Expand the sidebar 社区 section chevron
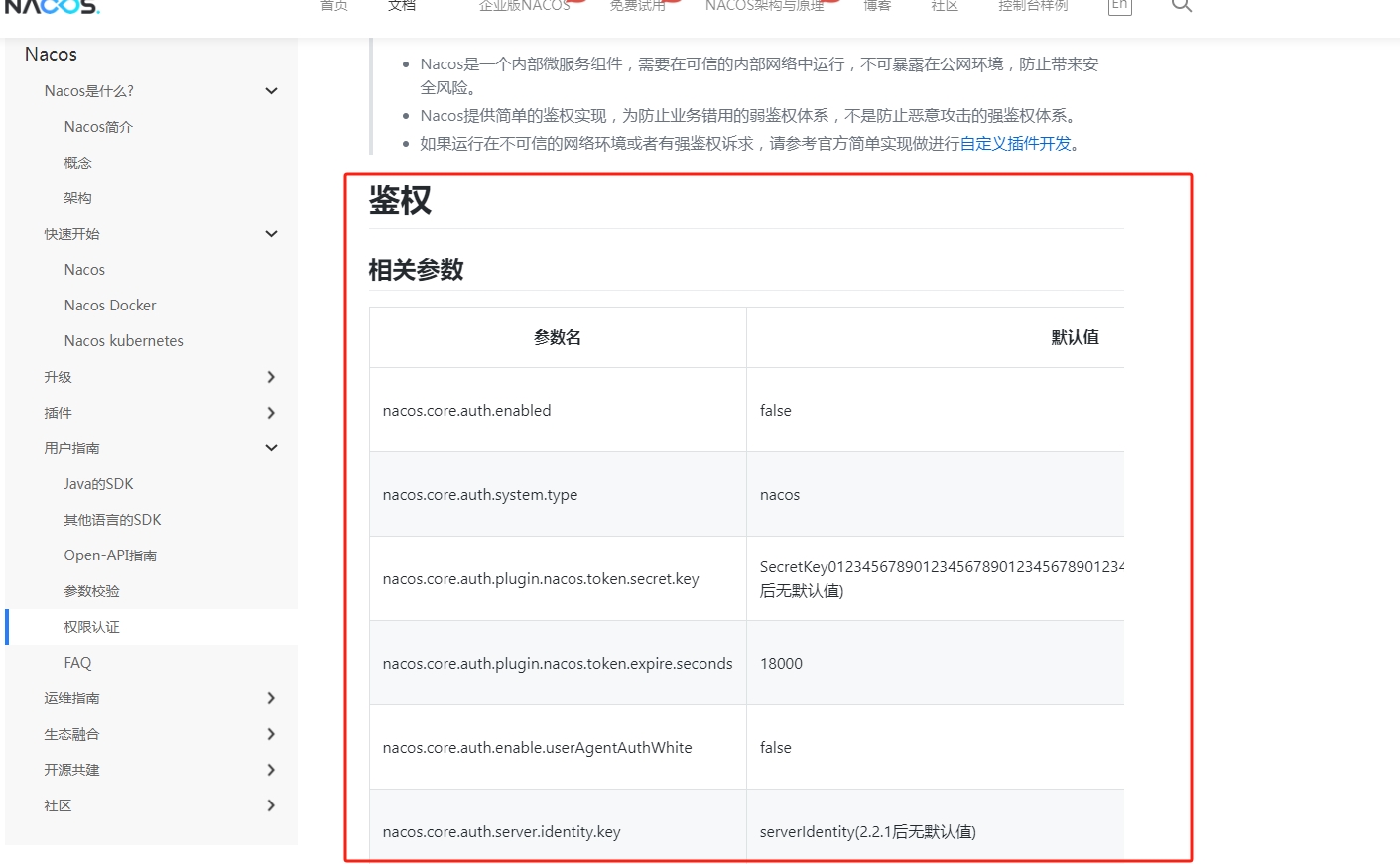 271,805
